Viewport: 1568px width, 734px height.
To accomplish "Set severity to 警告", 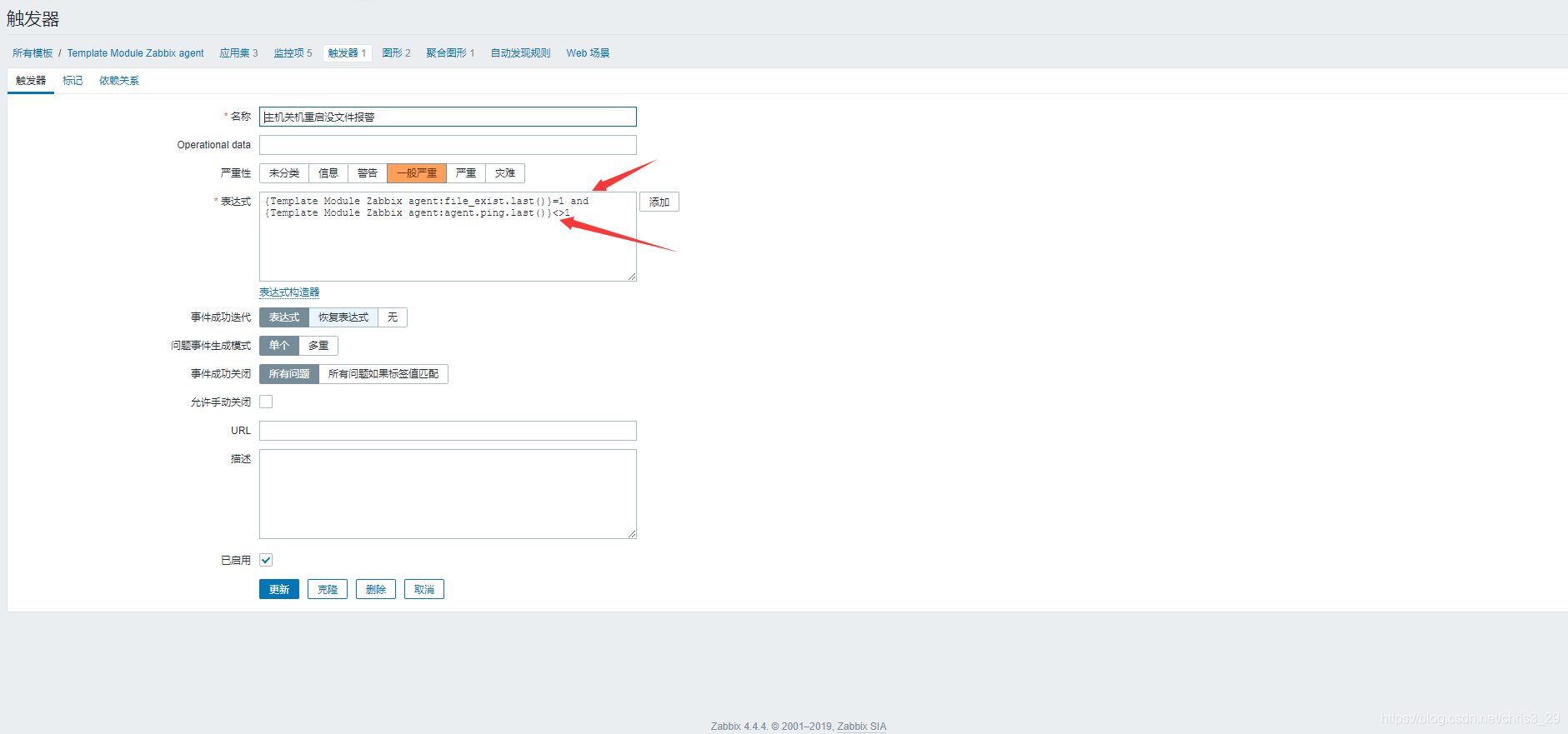I will [368, 173].
